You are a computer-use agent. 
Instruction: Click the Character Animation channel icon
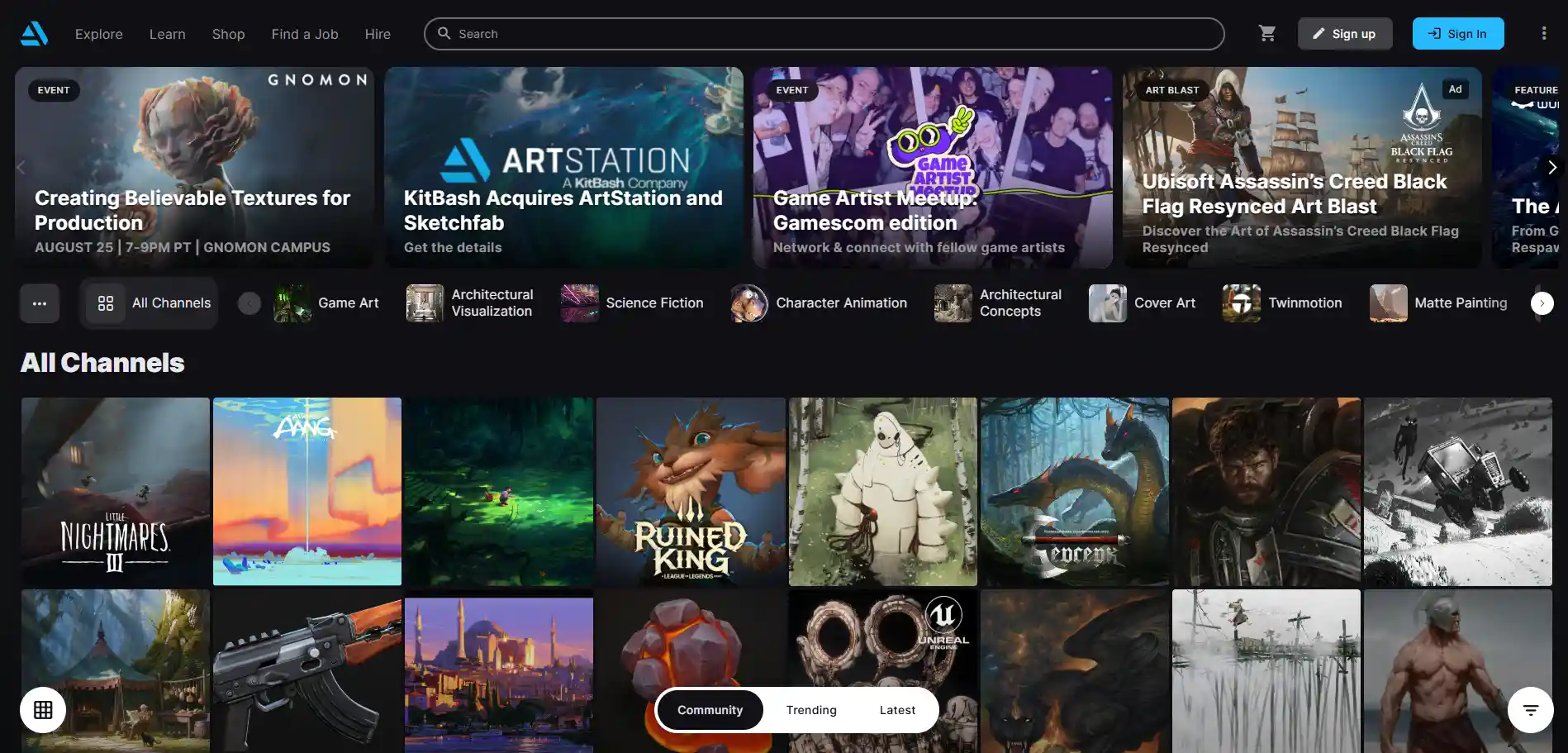point(749,303)
